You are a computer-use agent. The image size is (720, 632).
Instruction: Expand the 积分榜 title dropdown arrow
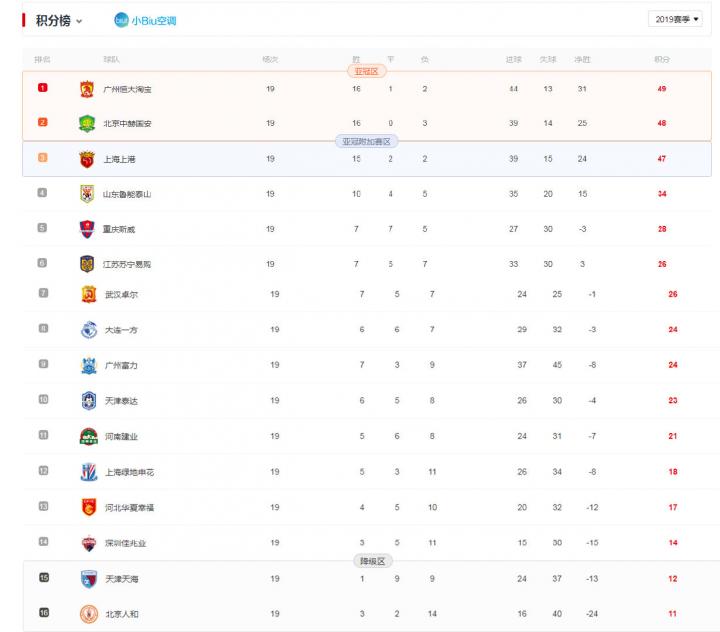tap(79, 21)
